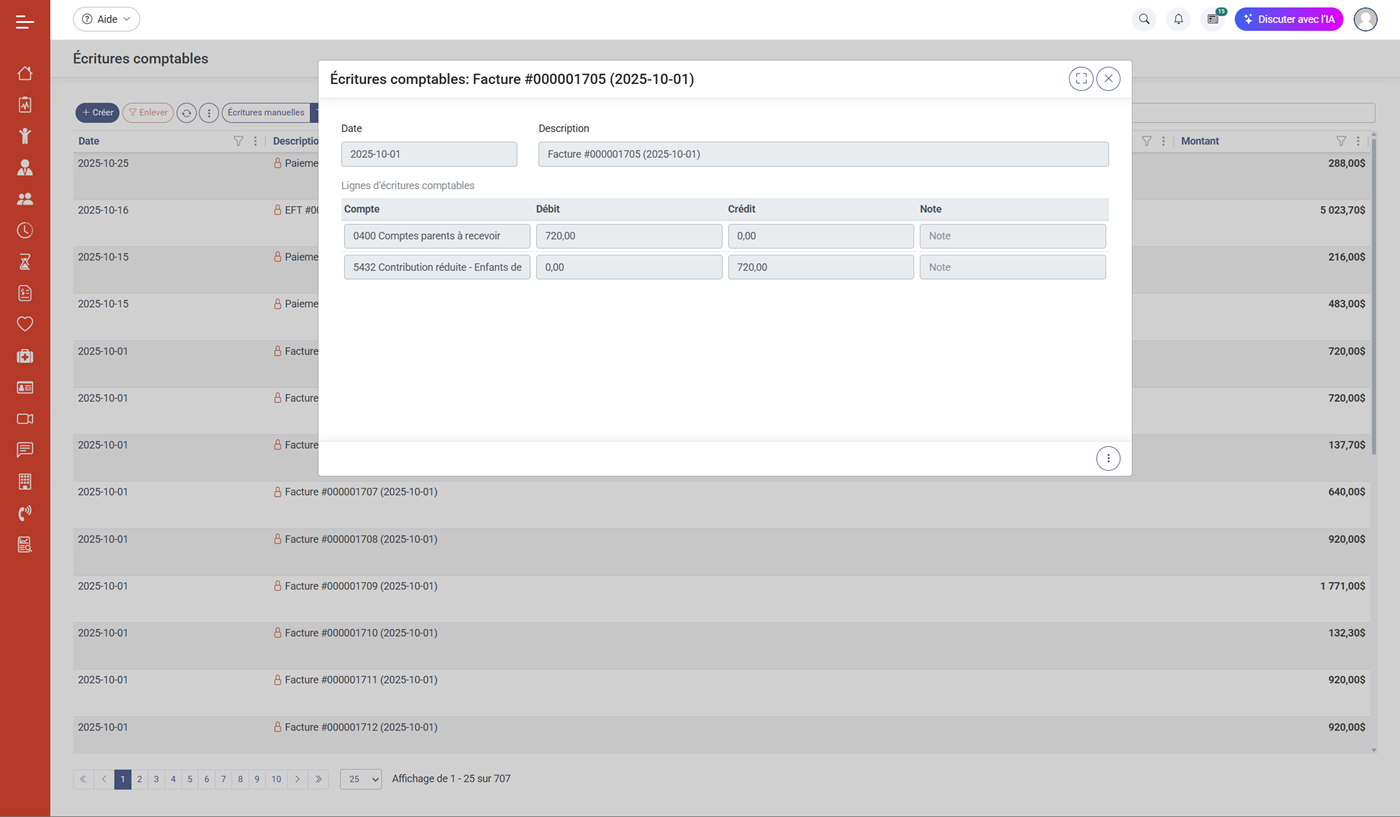Image resolution: width=1400 pixels, height=817 pixels.
Task: Open the Montant column filter funnel
Action: [x=1340, y=141]
